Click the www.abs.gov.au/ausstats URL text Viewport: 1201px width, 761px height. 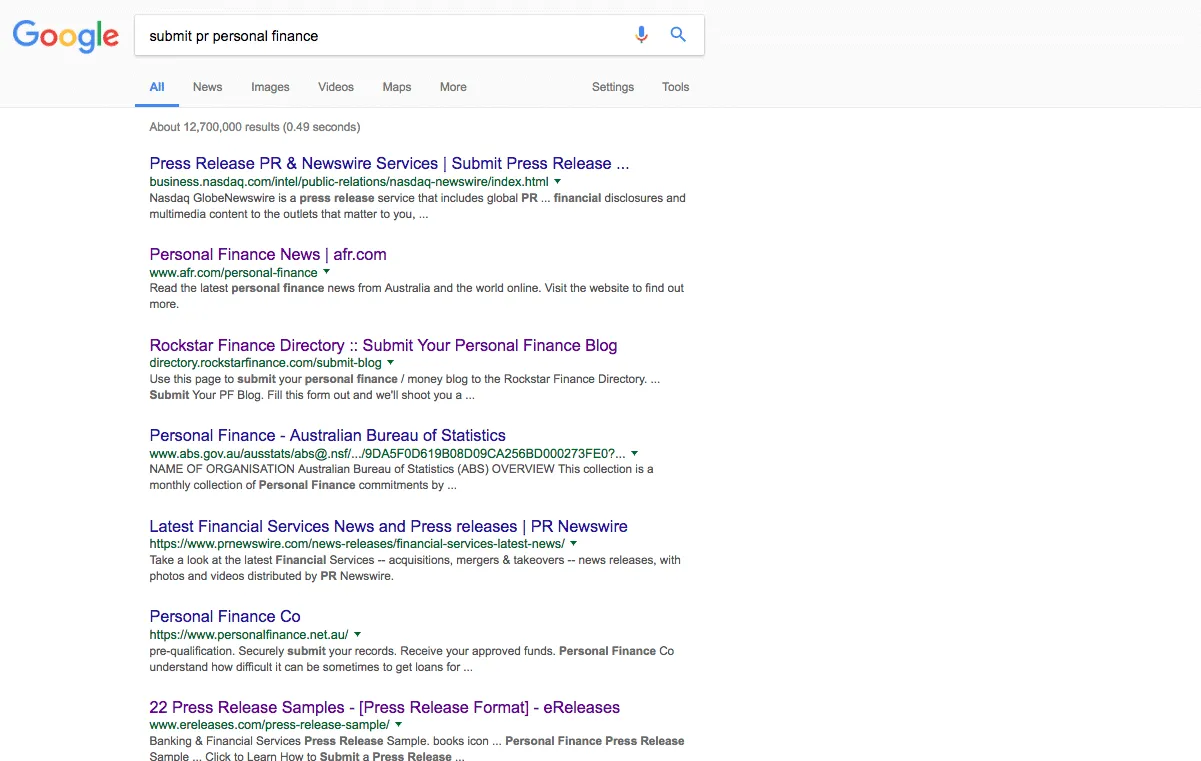tap(387, 453)
